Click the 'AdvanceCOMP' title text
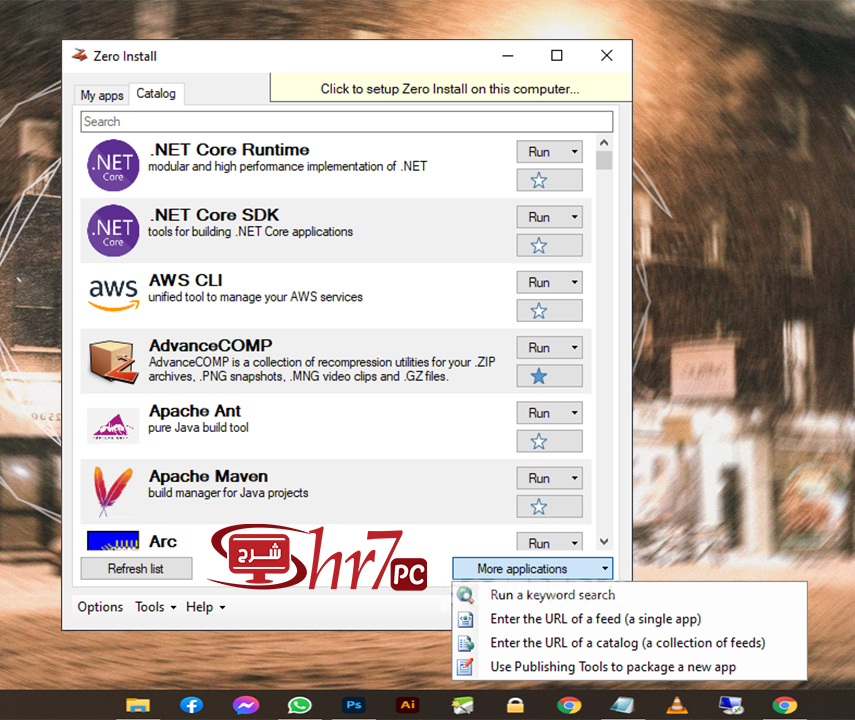 point(210,345)
